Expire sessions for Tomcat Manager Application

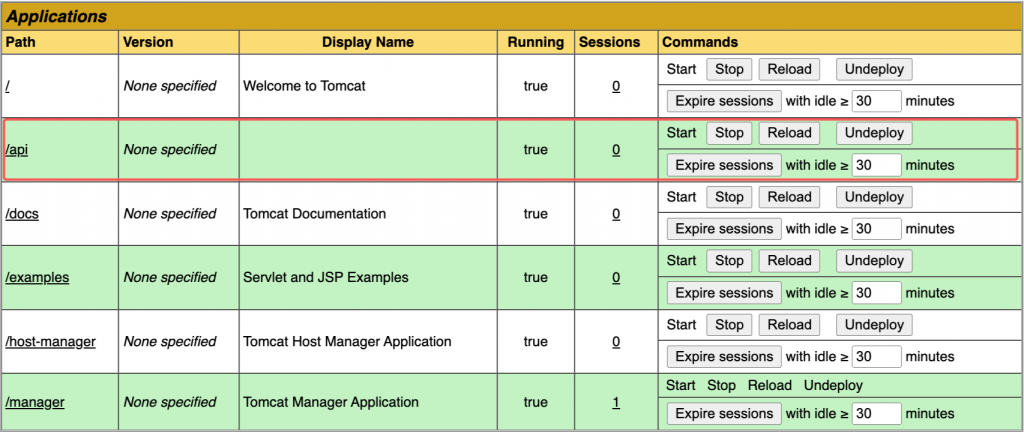[x=724, y=414]
